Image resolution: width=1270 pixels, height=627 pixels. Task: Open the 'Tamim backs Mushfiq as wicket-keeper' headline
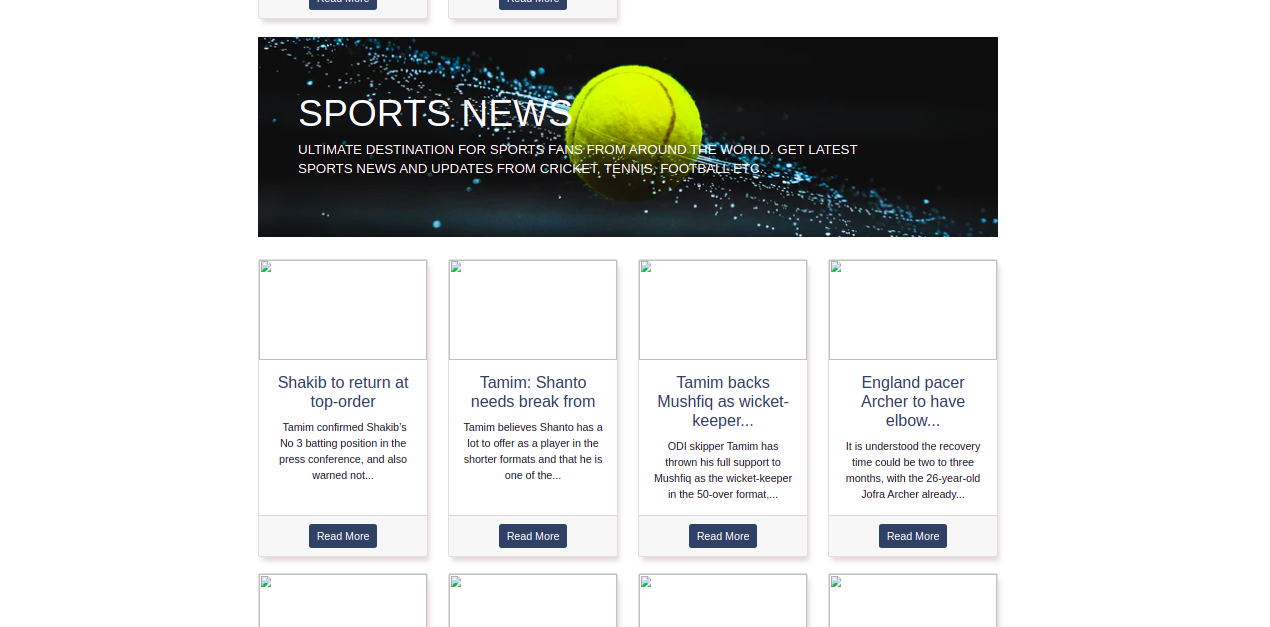(x=723, y=401)
